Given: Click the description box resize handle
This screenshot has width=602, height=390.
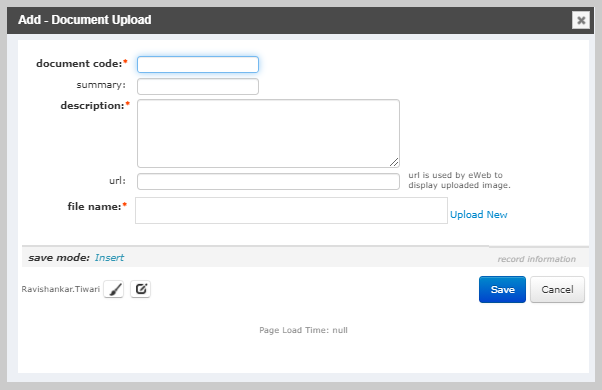Looking at the screenshot, I should [394, 162].
